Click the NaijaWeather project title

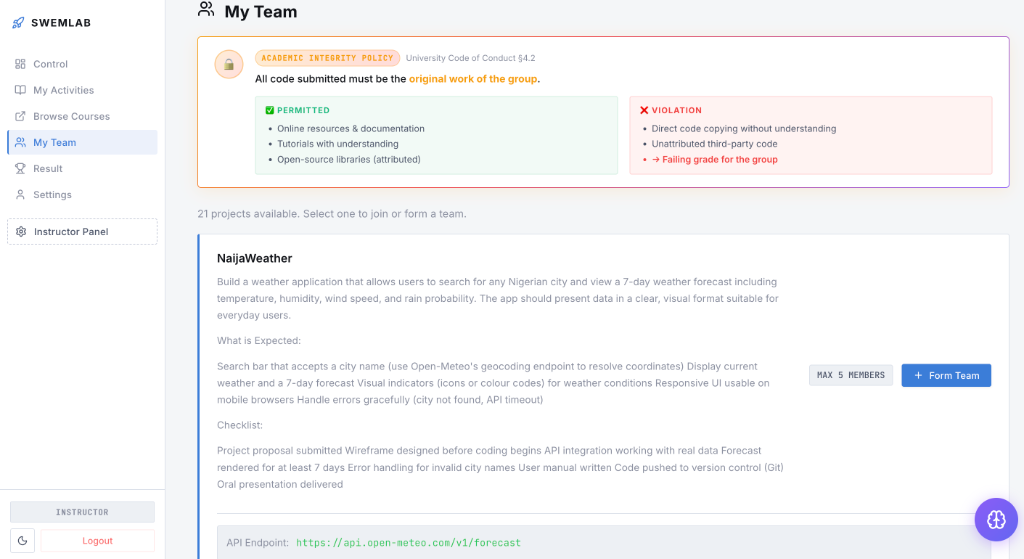click(255, 259)
